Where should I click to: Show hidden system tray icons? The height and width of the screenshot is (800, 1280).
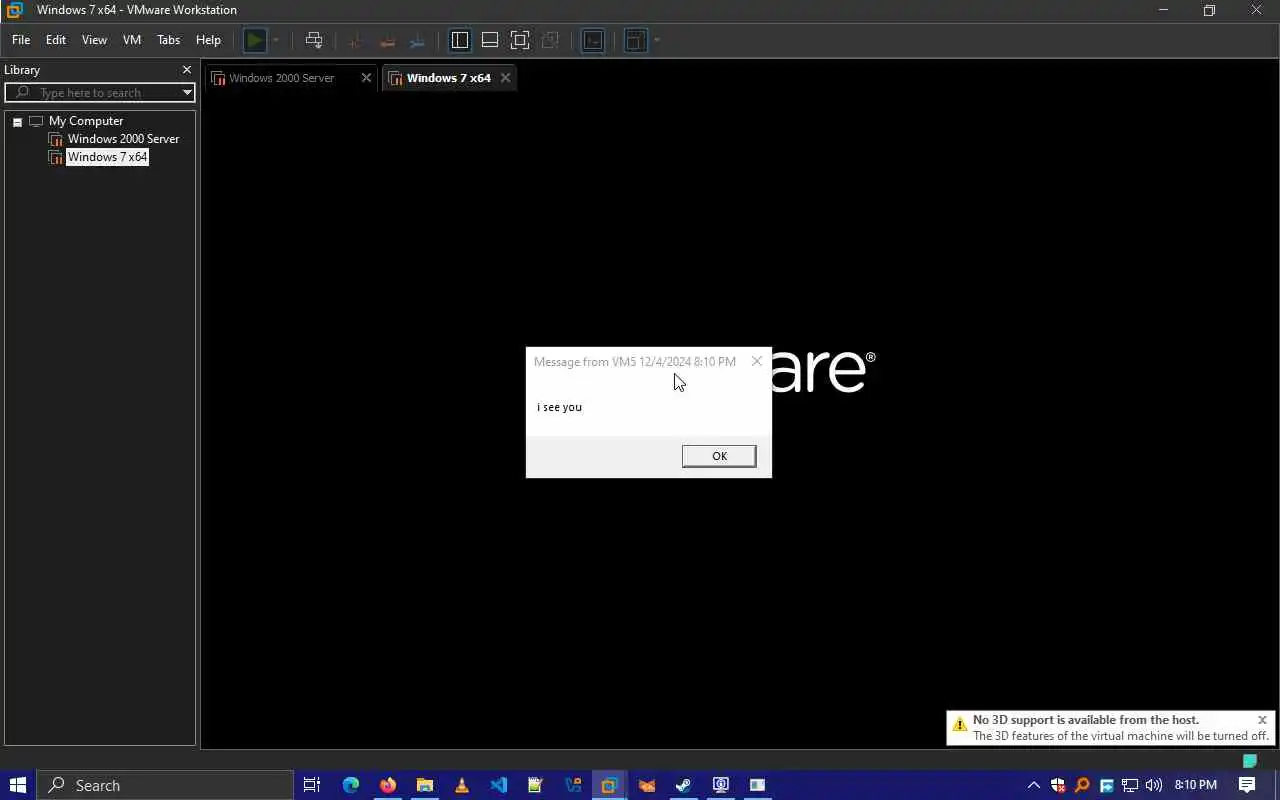pyautogui.click(x=1034, y=785)
